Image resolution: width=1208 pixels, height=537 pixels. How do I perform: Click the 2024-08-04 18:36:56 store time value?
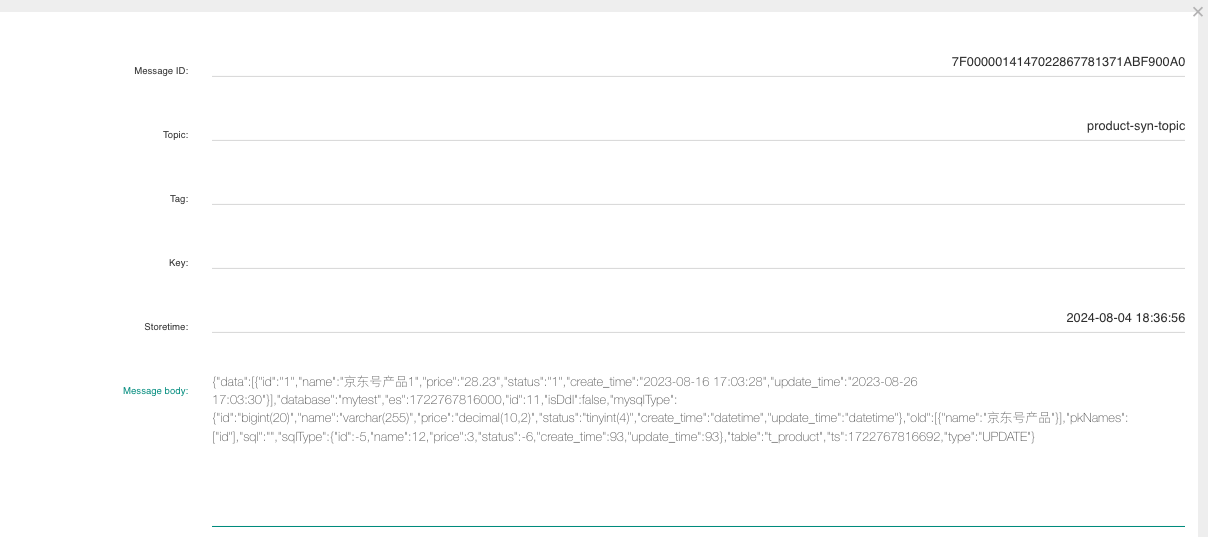pyautogui.click(x=1125, y=318)
